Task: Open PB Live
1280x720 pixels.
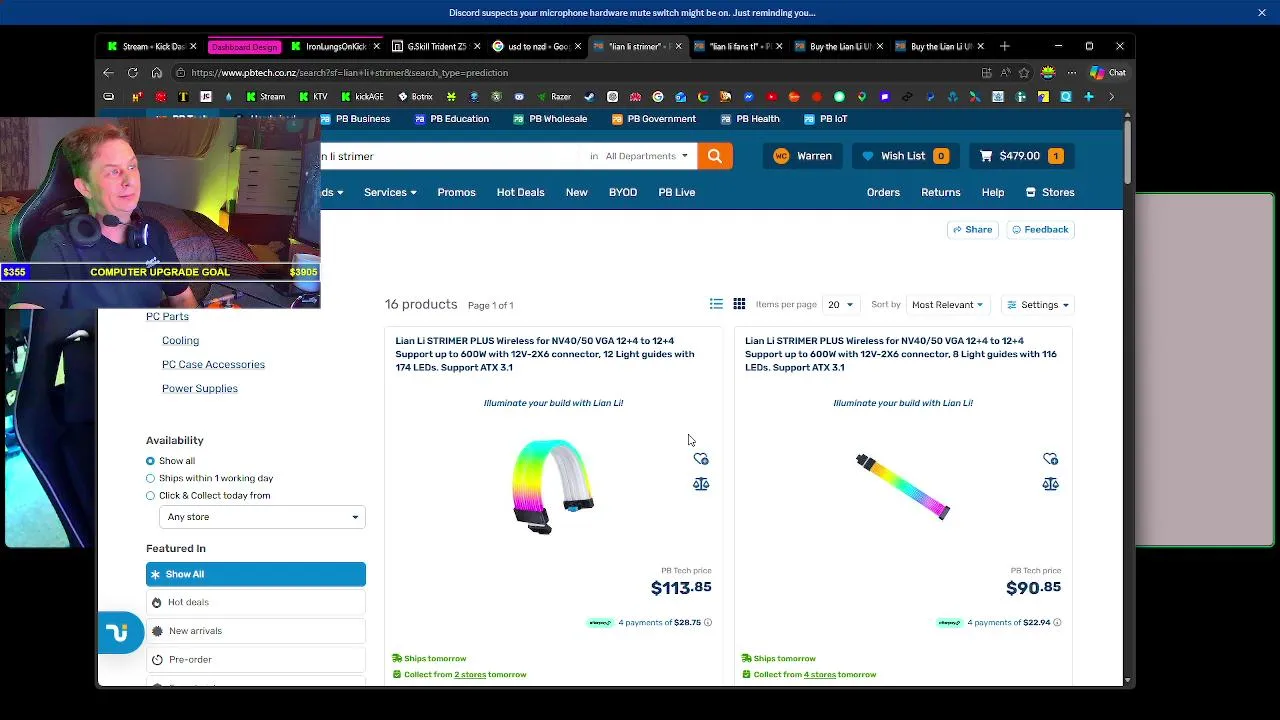Action: point(677,192)
